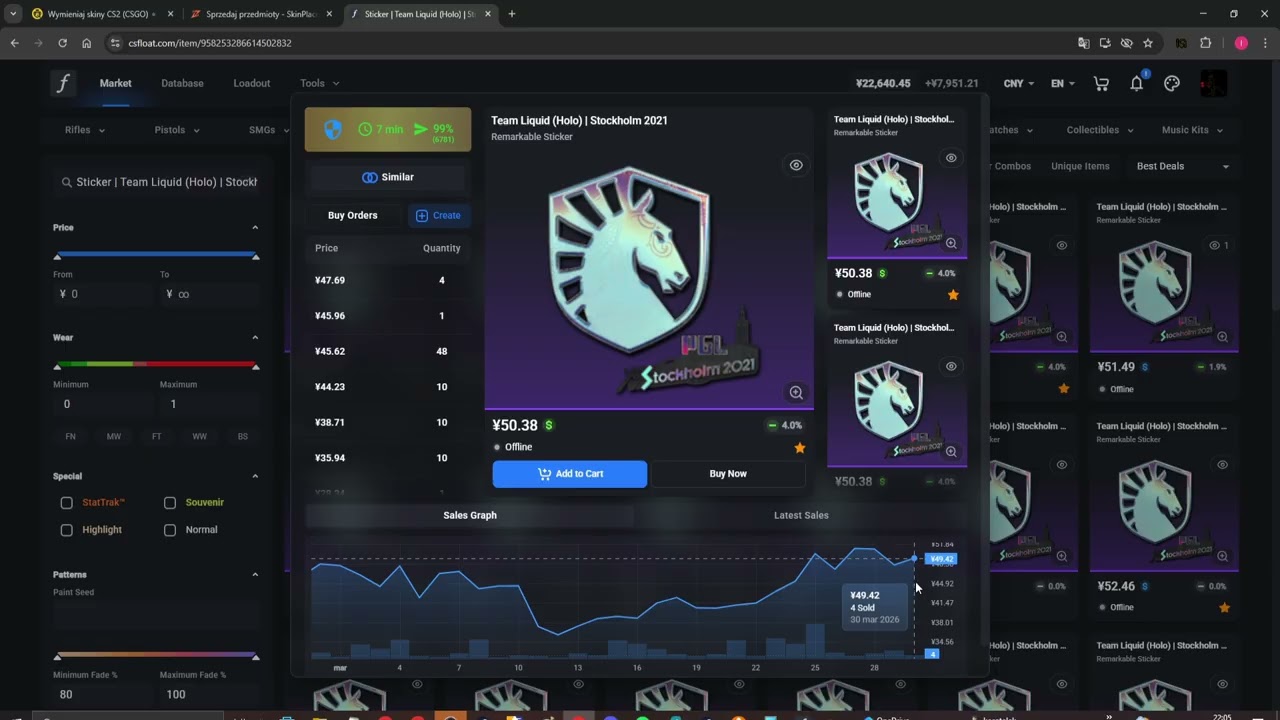Expand the Collectibles category dropdown
This screenshot has width=1280, height=720.
coord(1102,130)
